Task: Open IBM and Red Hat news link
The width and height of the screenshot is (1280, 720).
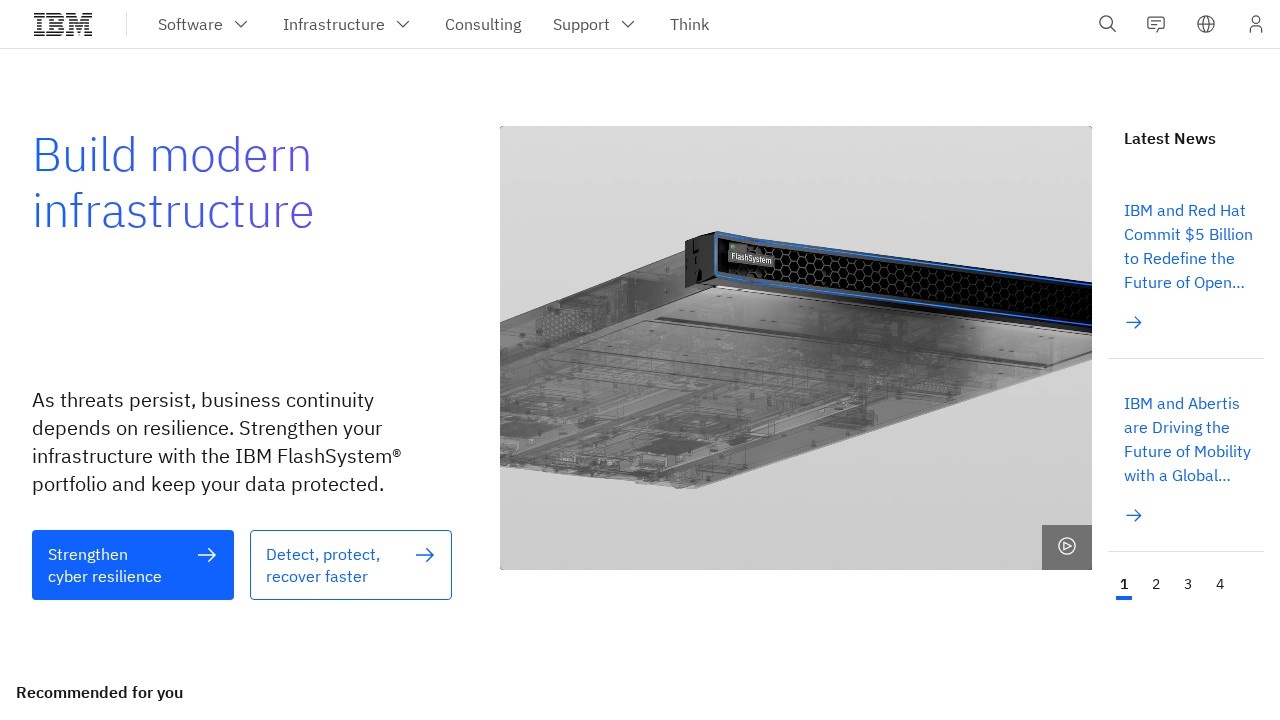Action: pyautogui.click(x=1188, y=246)
